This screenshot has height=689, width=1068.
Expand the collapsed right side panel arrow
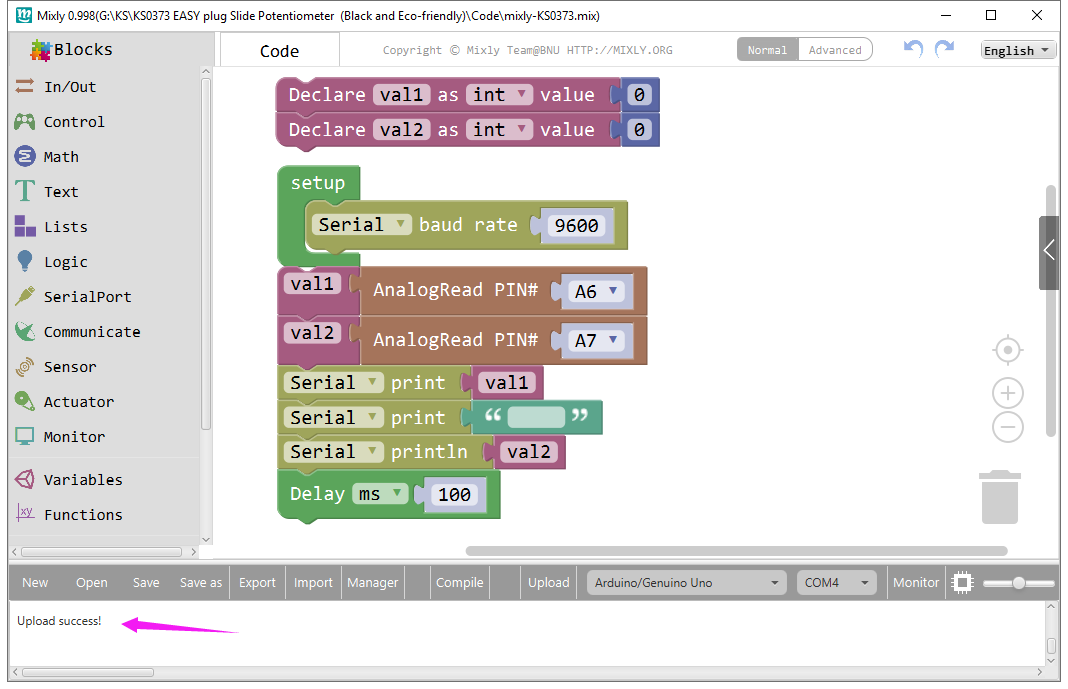(x=1048, y=251)
